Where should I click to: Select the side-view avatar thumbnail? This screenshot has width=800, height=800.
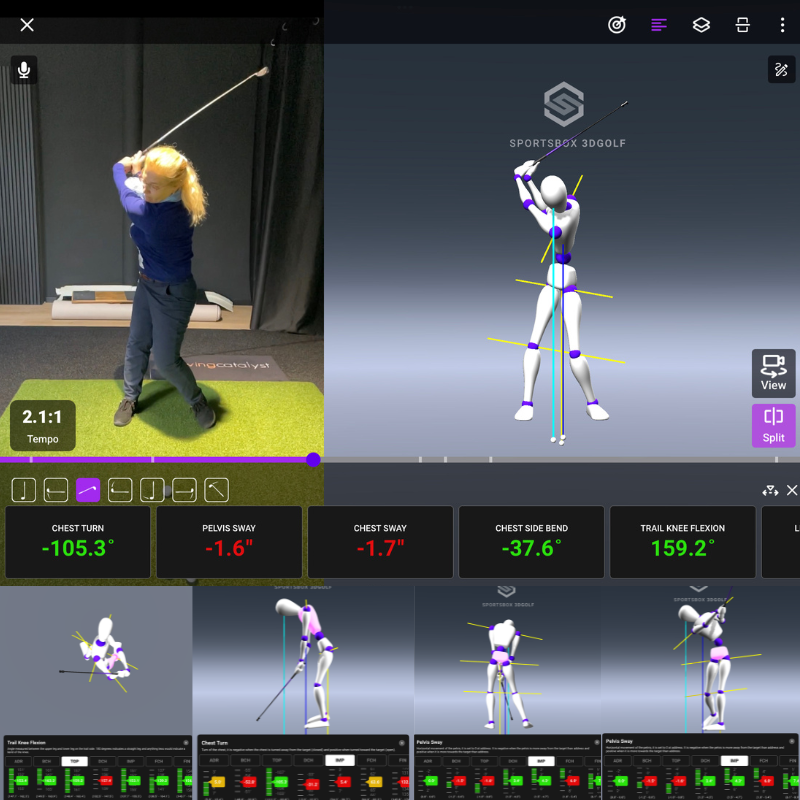pyautogui.click(x=304, y=660)
